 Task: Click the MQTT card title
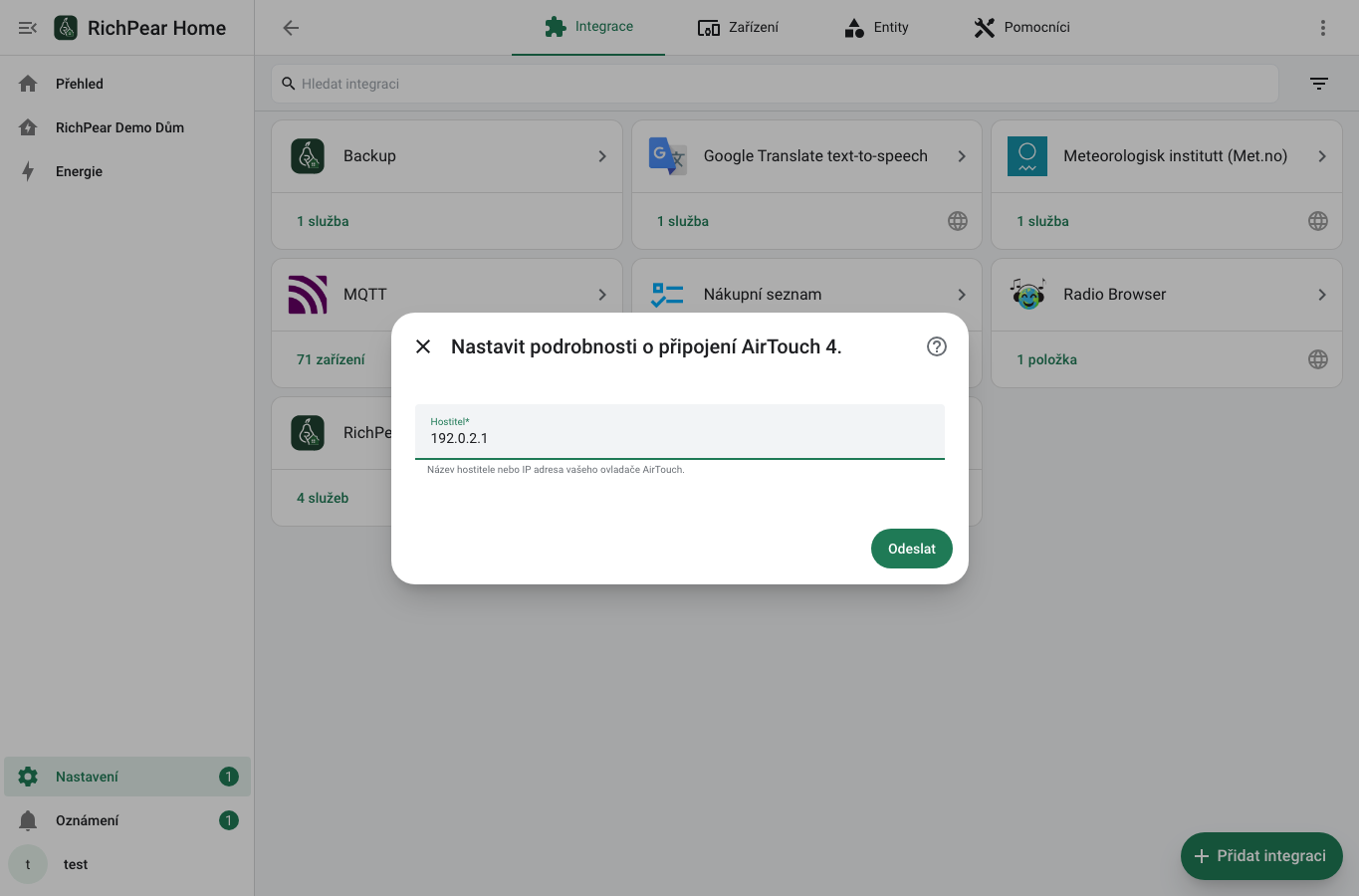(365, 295)
